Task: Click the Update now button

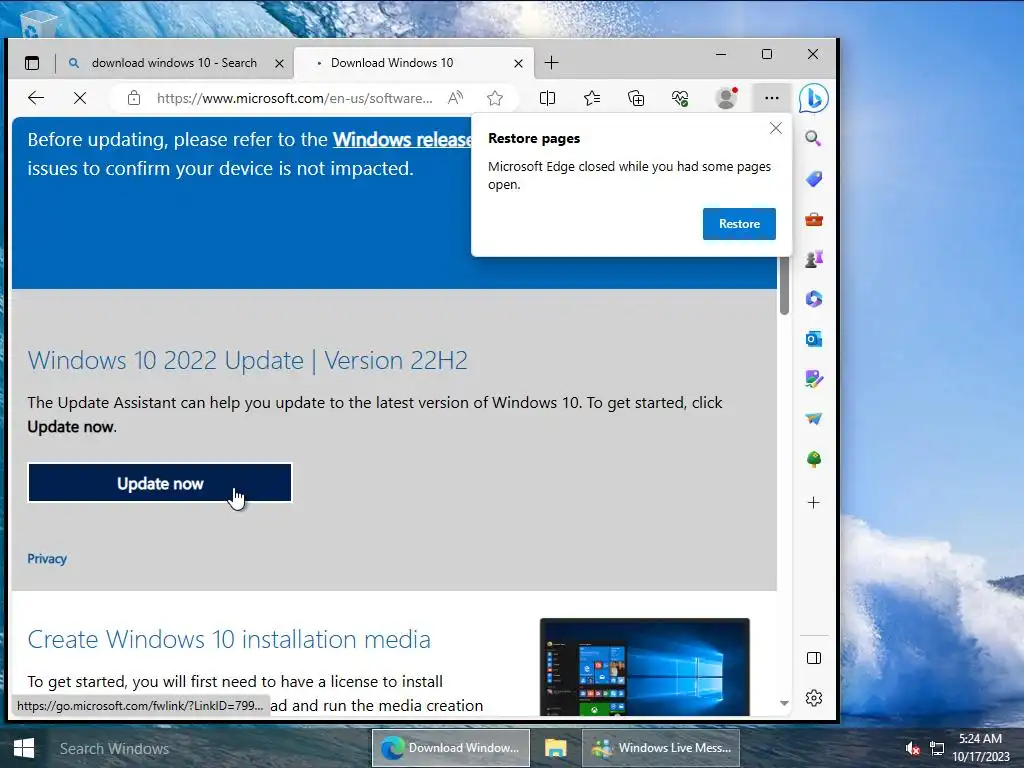Action: click(x=160, y=483)
